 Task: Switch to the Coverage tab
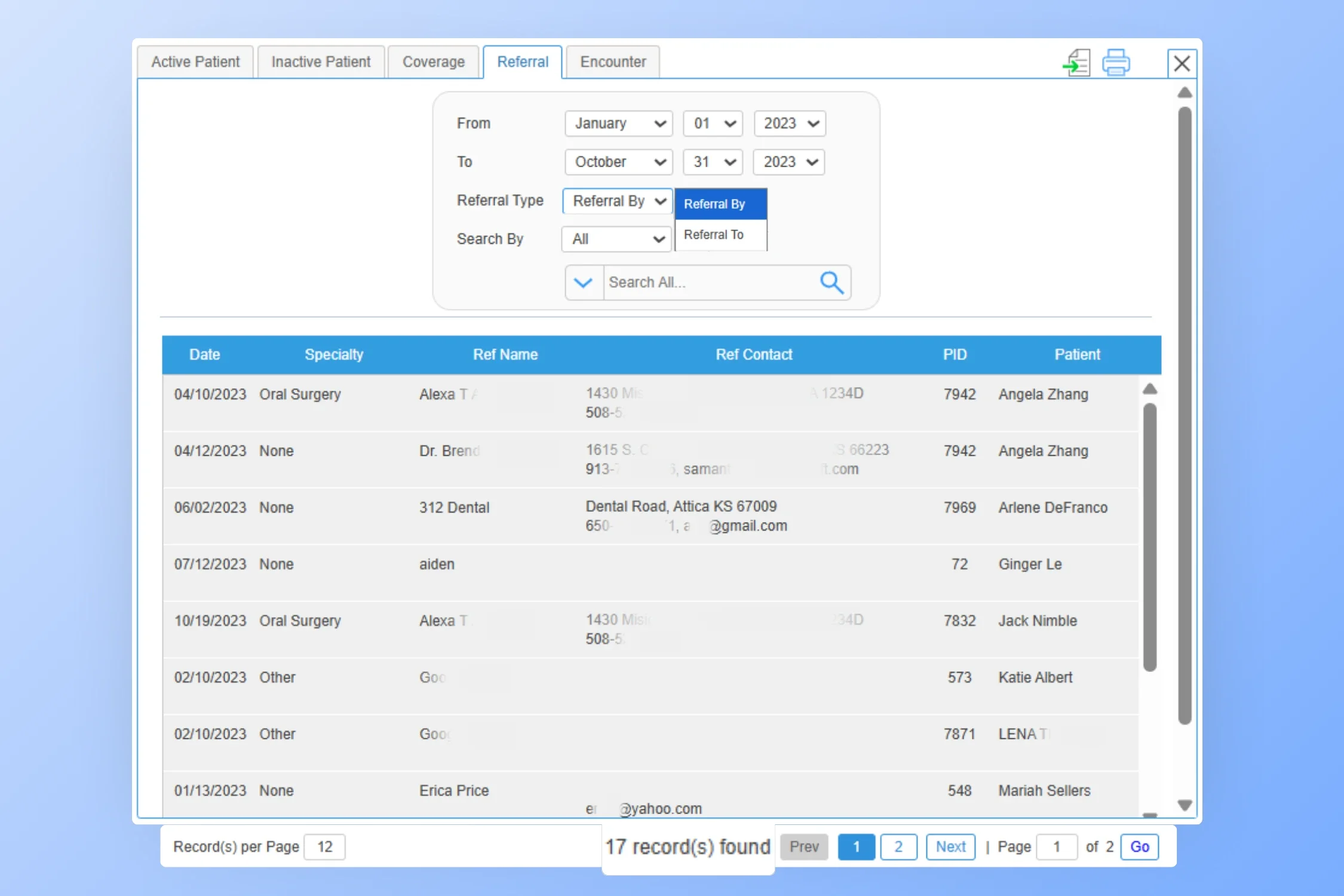coord(433,62)
